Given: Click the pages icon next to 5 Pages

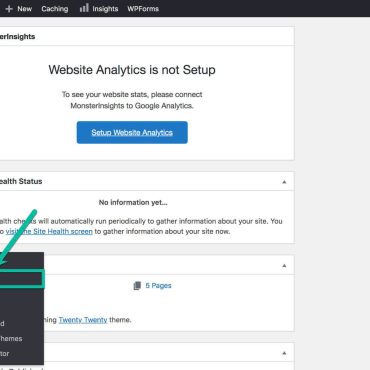Looking at the screenshot, I should [137, 286].
